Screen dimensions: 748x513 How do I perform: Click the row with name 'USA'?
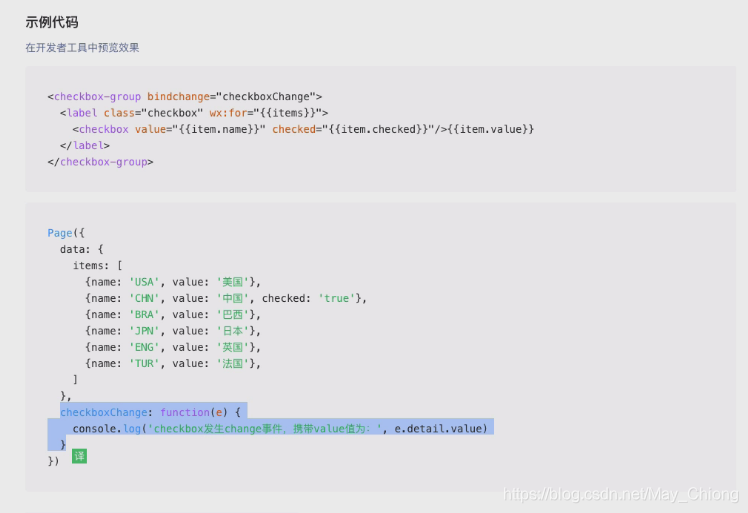coord(173,282)
